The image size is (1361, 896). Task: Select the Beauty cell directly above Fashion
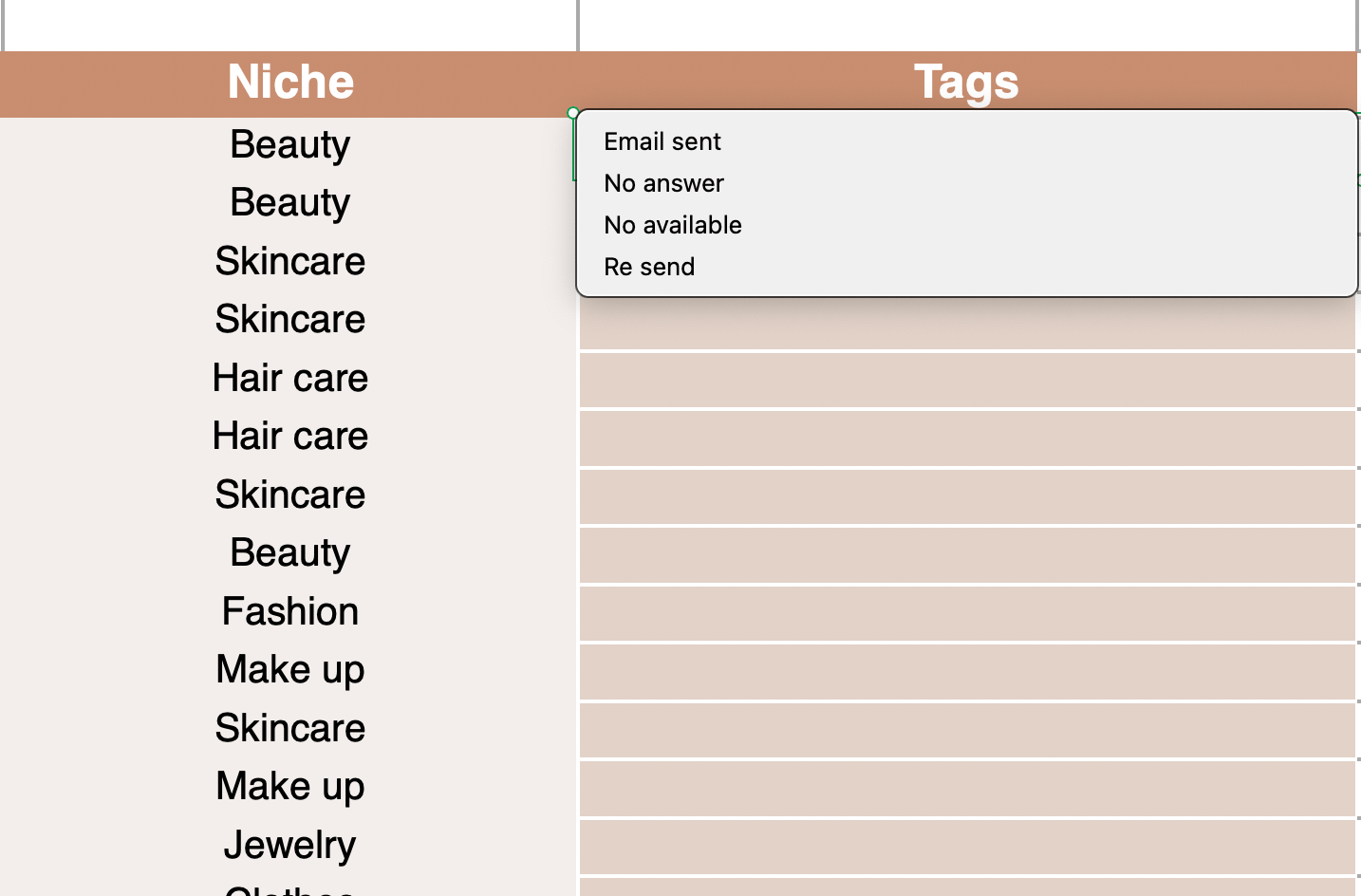290,553
